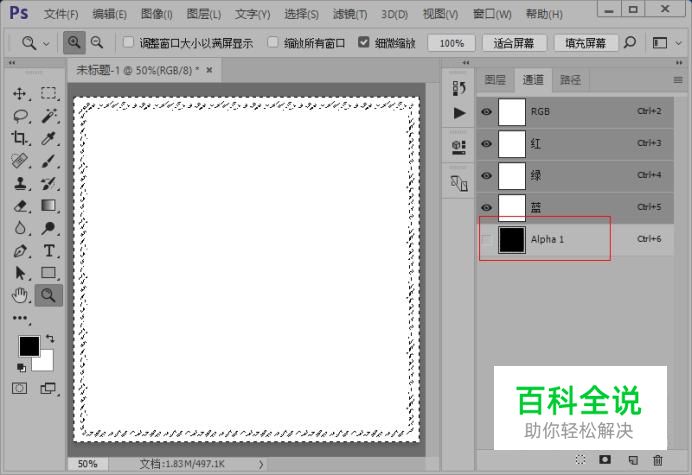692x475 pixels.
Task: Select the Zoom tool in toolbox
Action: pos(49,295)
